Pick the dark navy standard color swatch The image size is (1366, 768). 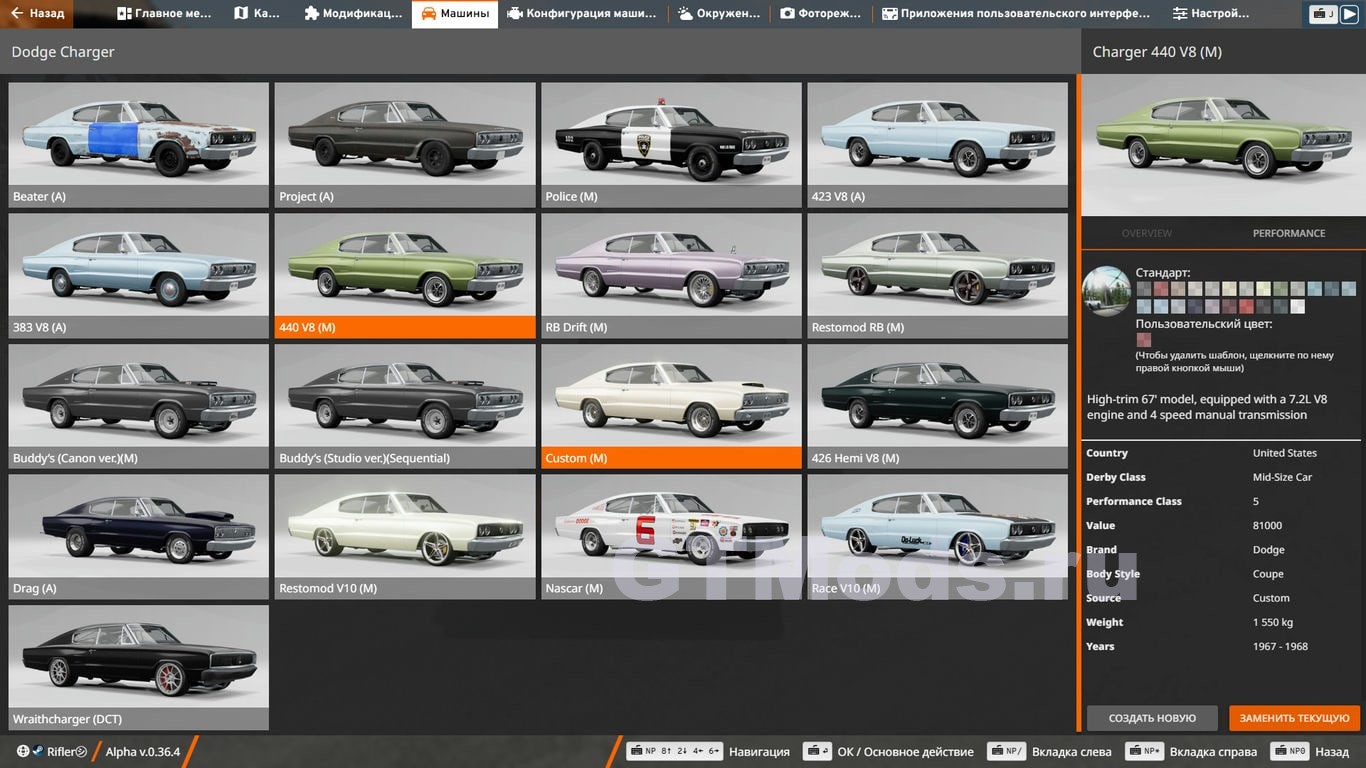tap(1195, 306)
